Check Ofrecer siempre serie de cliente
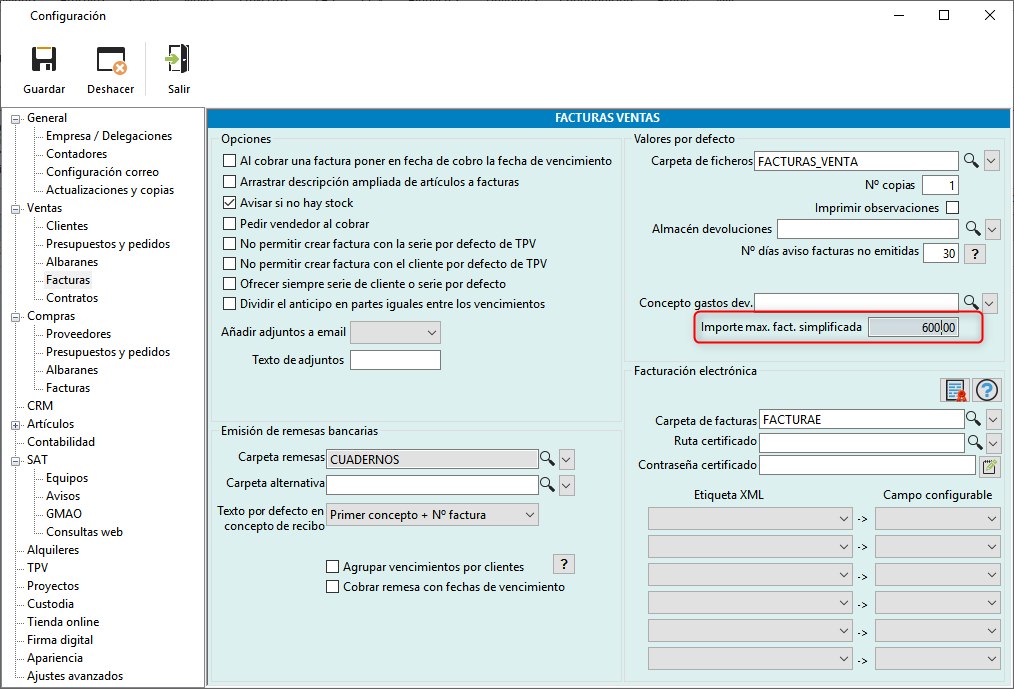1014x689 pixels. click(230, 284)
